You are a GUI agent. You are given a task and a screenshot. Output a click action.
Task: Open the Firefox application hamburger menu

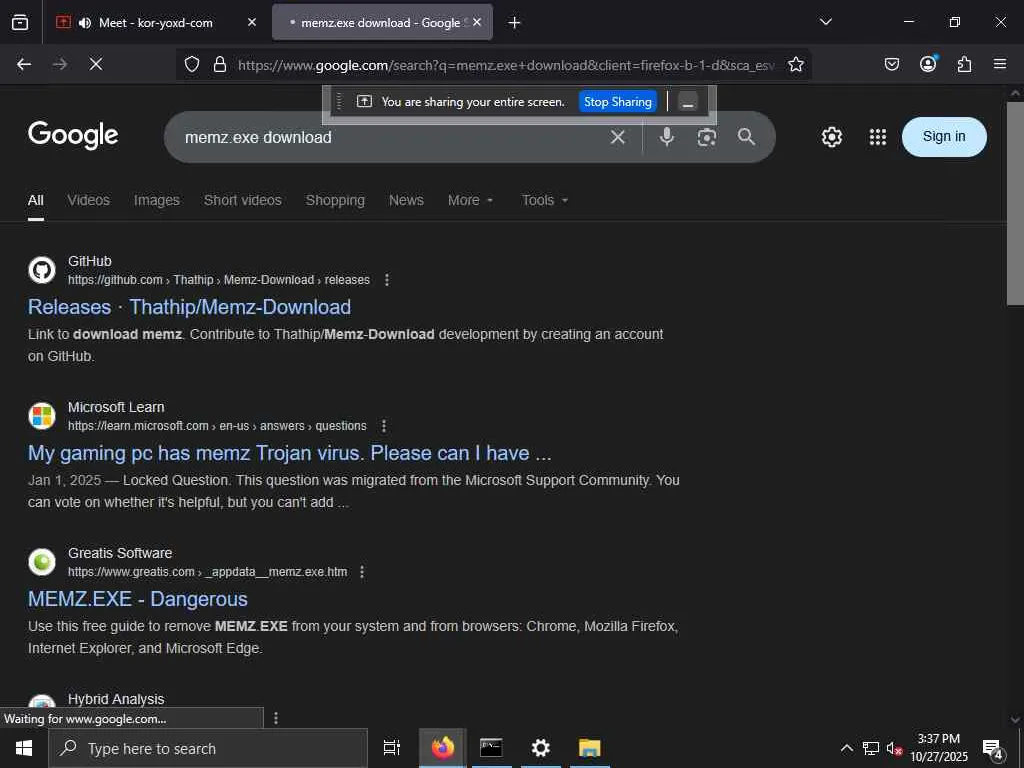[1000, 64]
